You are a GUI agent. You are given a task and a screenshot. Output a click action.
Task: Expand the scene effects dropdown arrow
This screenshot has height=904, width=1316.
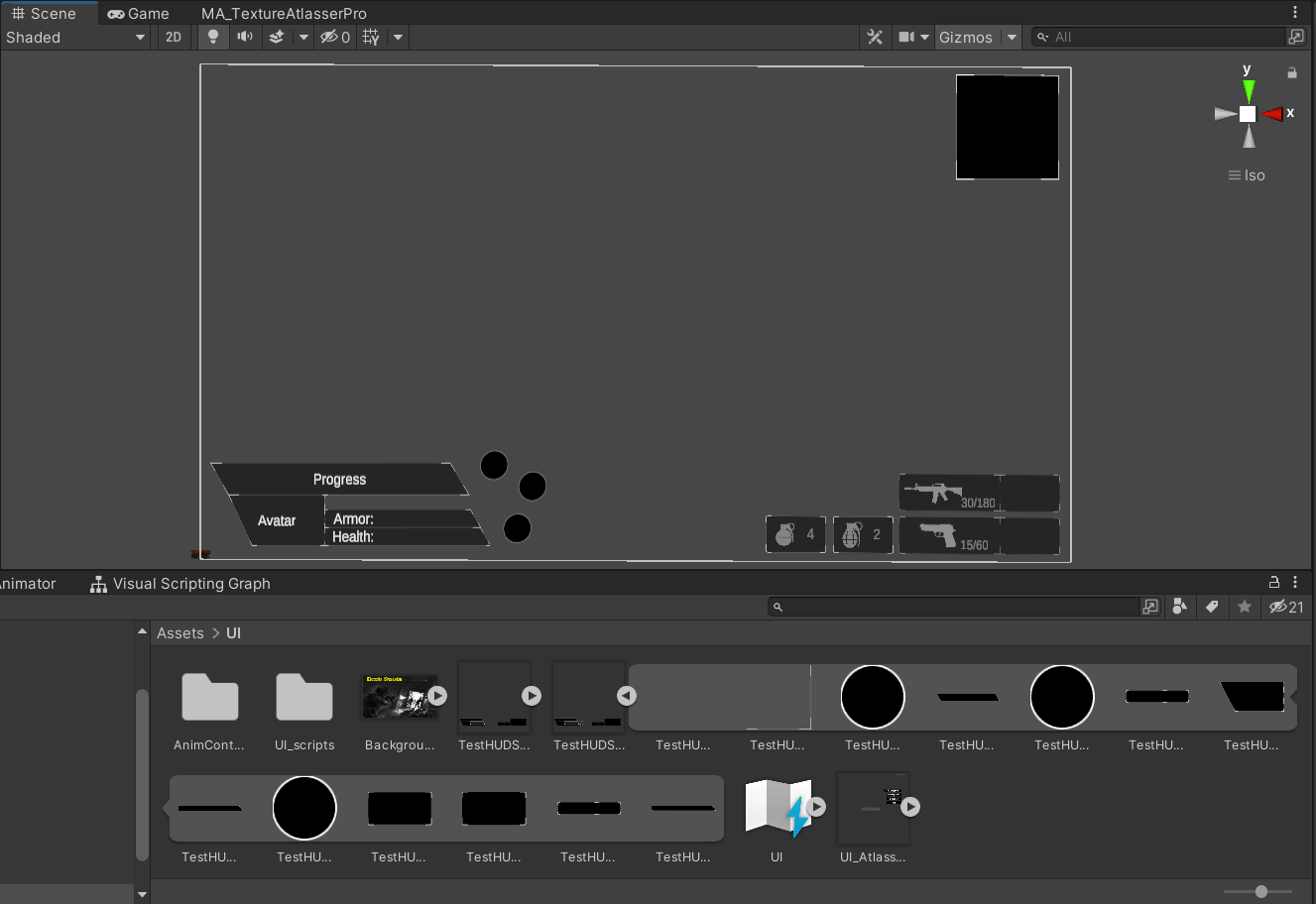point(302,37)
